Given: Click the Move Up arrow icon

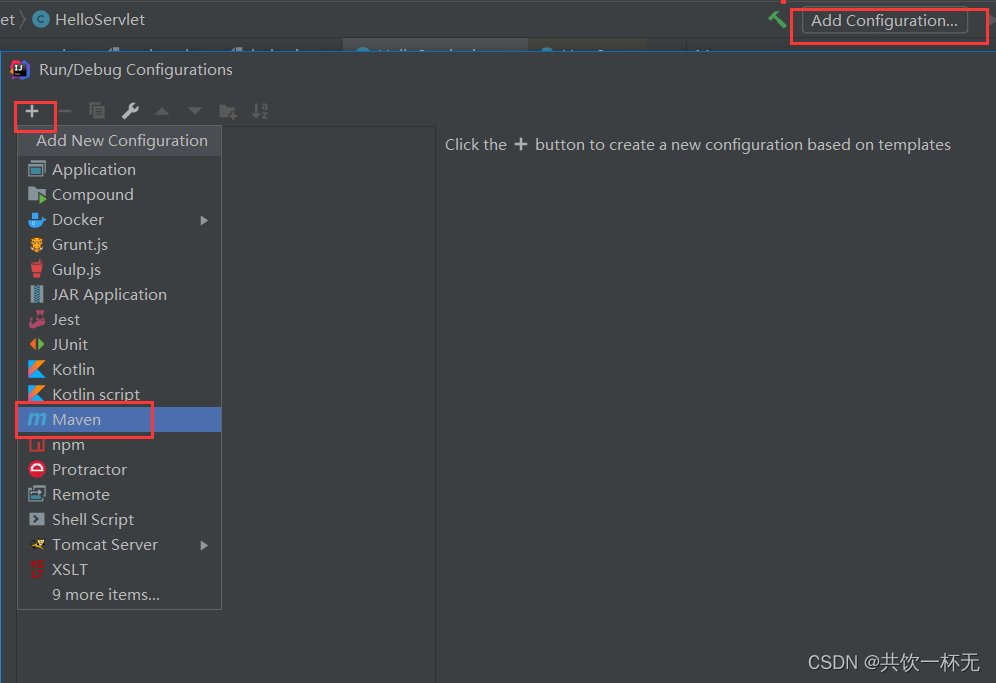Looking at the screenshot, I should pos(162,112).
